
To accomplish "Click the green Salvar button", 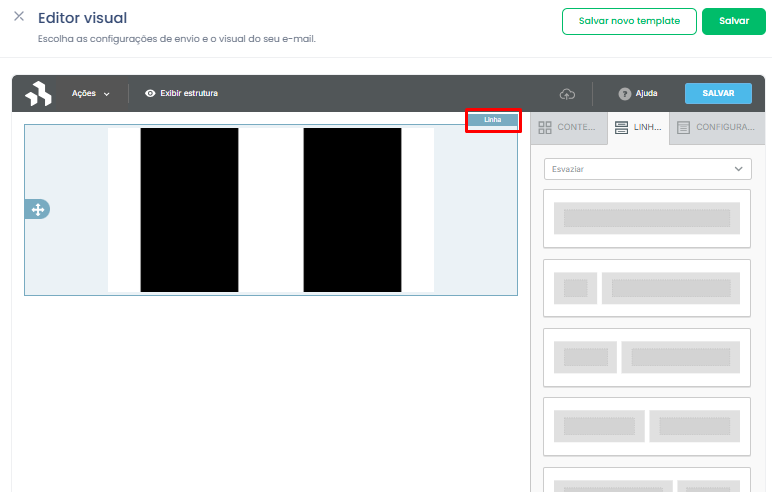I will point(734,21).
